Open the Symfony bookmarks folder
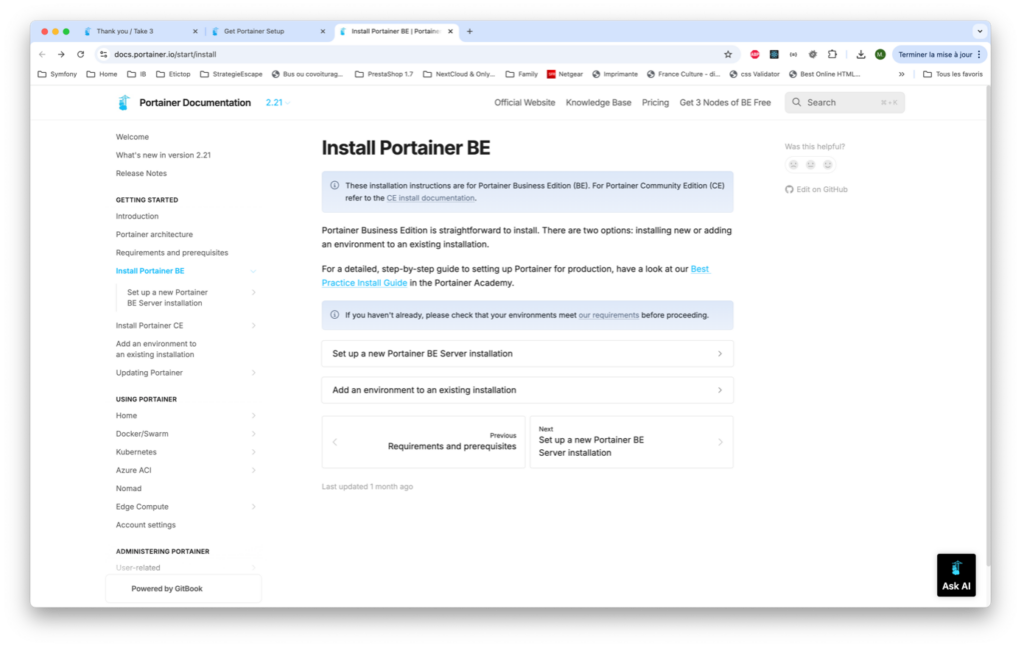Screen dimensions: 1024x648 pyautogui.click(x=57, y=74)
